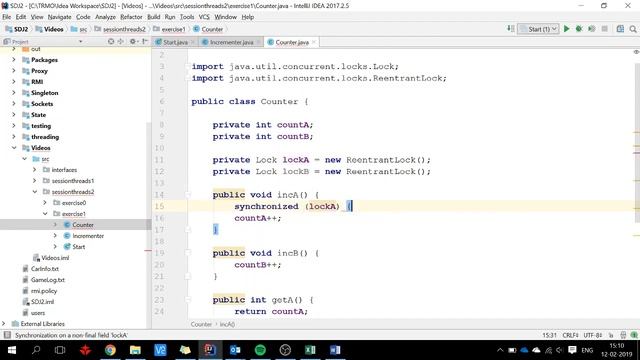Collapse the exercise1 package

45,214
